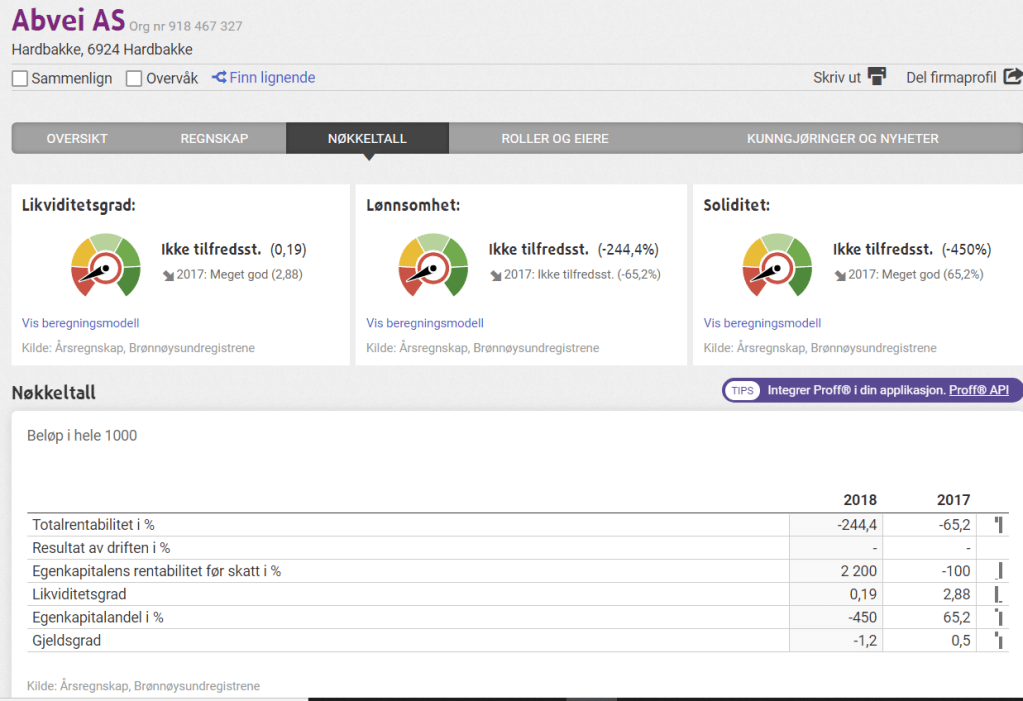Switch to the Regnskap tab
1023x701 pixels.
tap(214, 139)
